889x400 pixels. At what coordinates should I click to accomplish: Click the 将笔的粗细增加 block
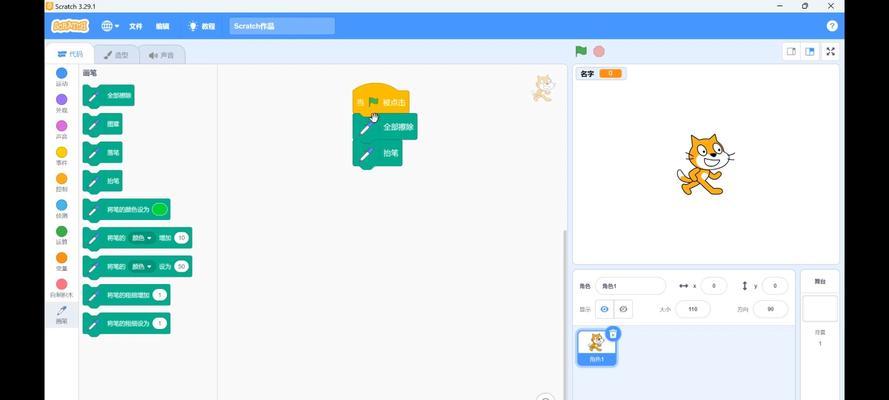[x=126, y=295]
